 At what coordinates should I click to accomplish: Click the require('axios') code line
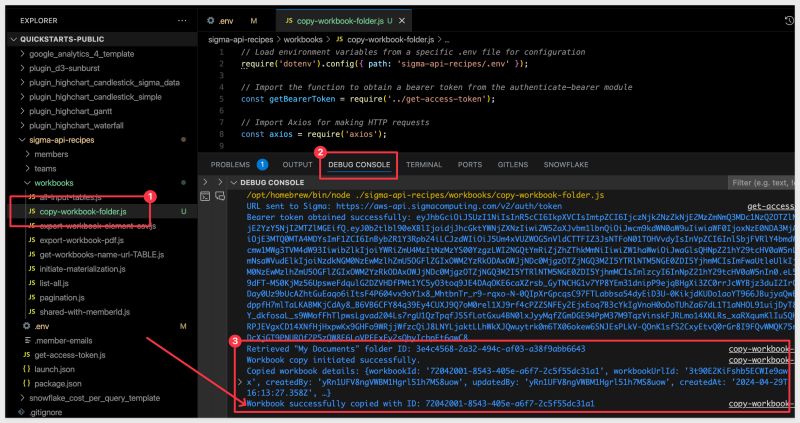[x=314, y=134]
